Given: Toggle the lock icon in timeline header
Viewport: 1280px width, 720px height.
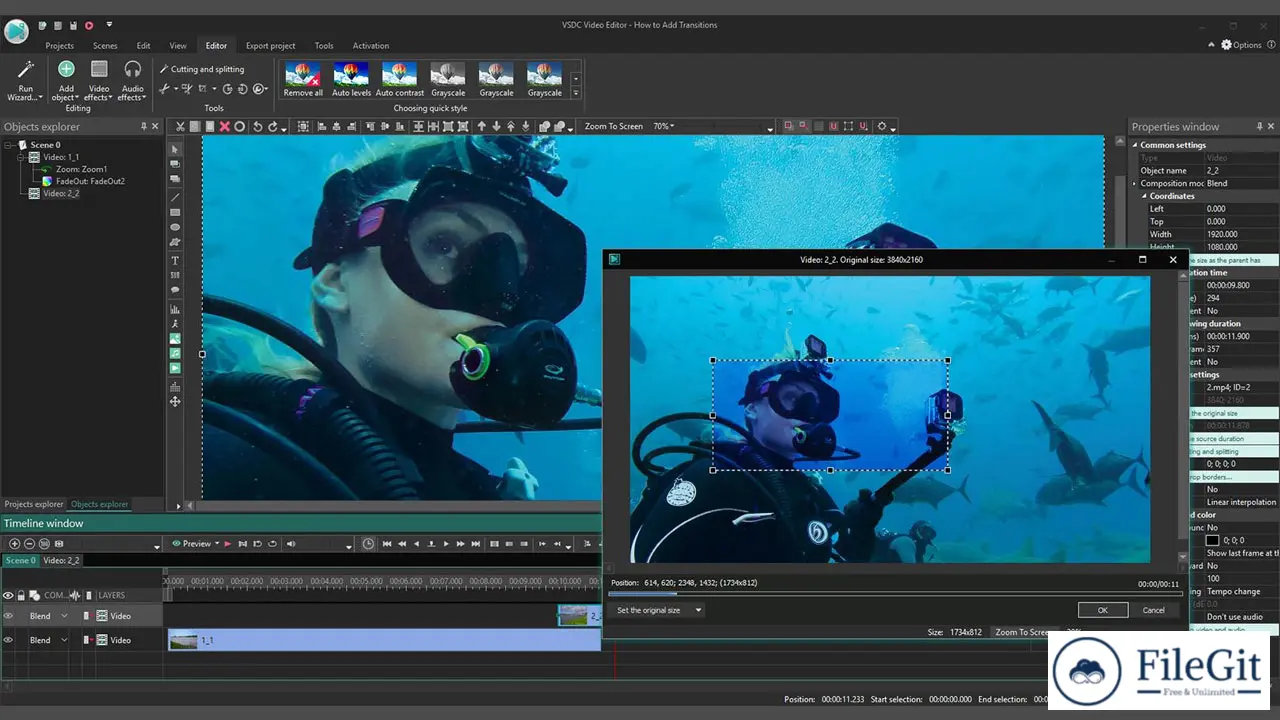Looking at the screenshot, I should [21, 595].
